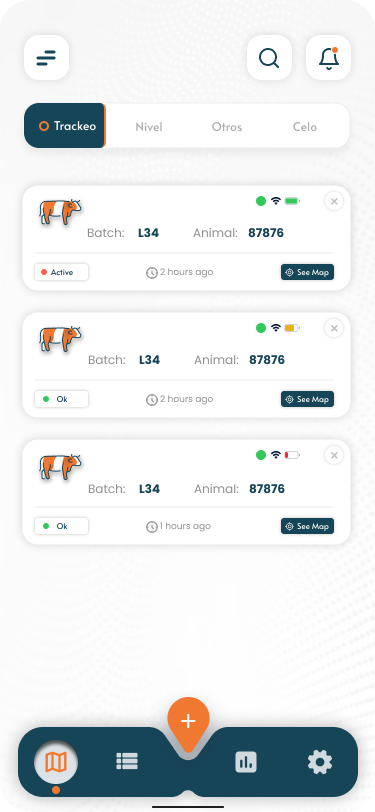Viewport: 375px width, 812px height.
Task: Click the red Active status badge
Action: pyautogui.click(x=62, y=272)
